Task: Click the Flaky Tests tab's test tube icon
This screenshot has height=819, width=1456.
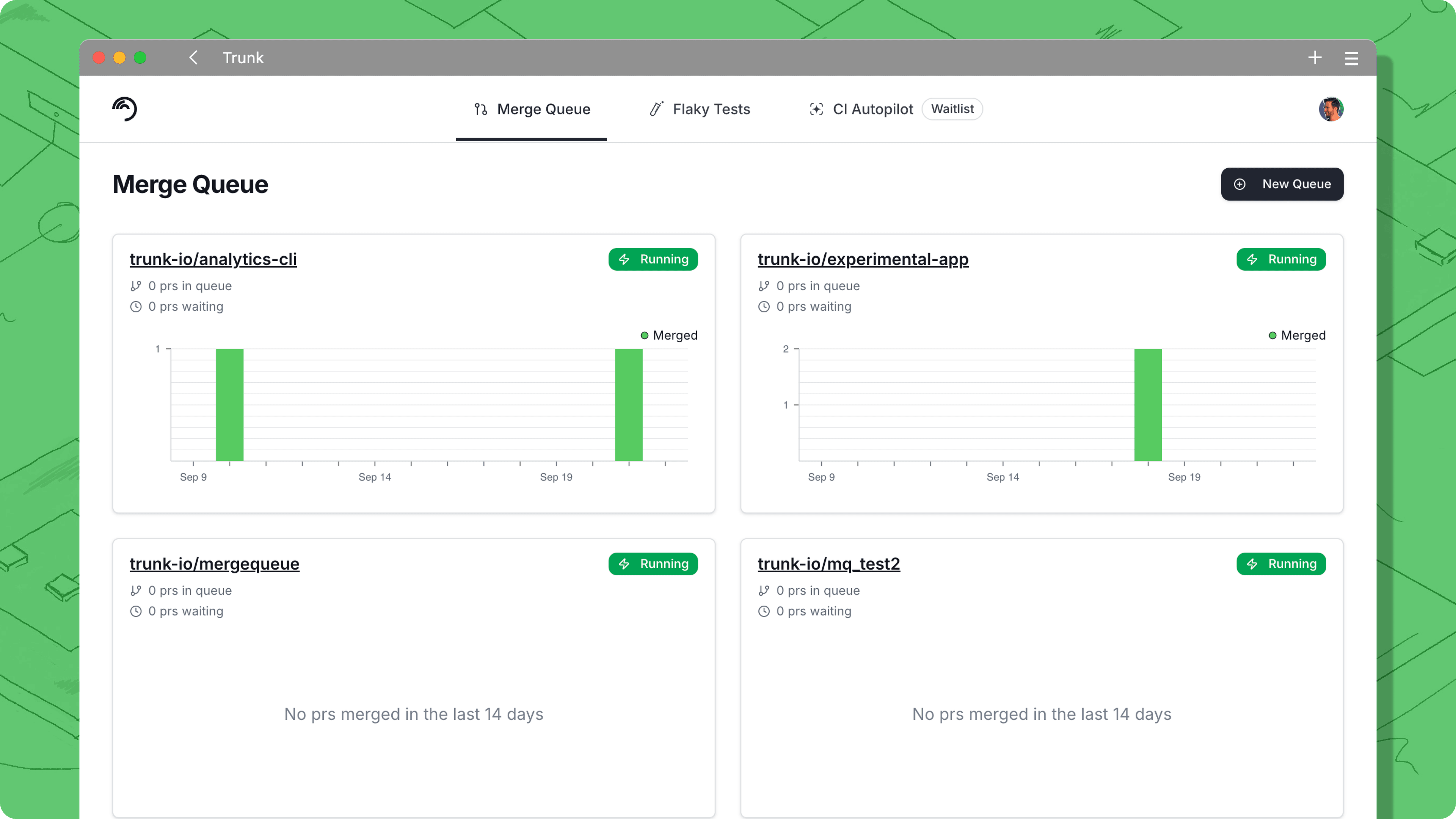Action: (x=656, y=109)
